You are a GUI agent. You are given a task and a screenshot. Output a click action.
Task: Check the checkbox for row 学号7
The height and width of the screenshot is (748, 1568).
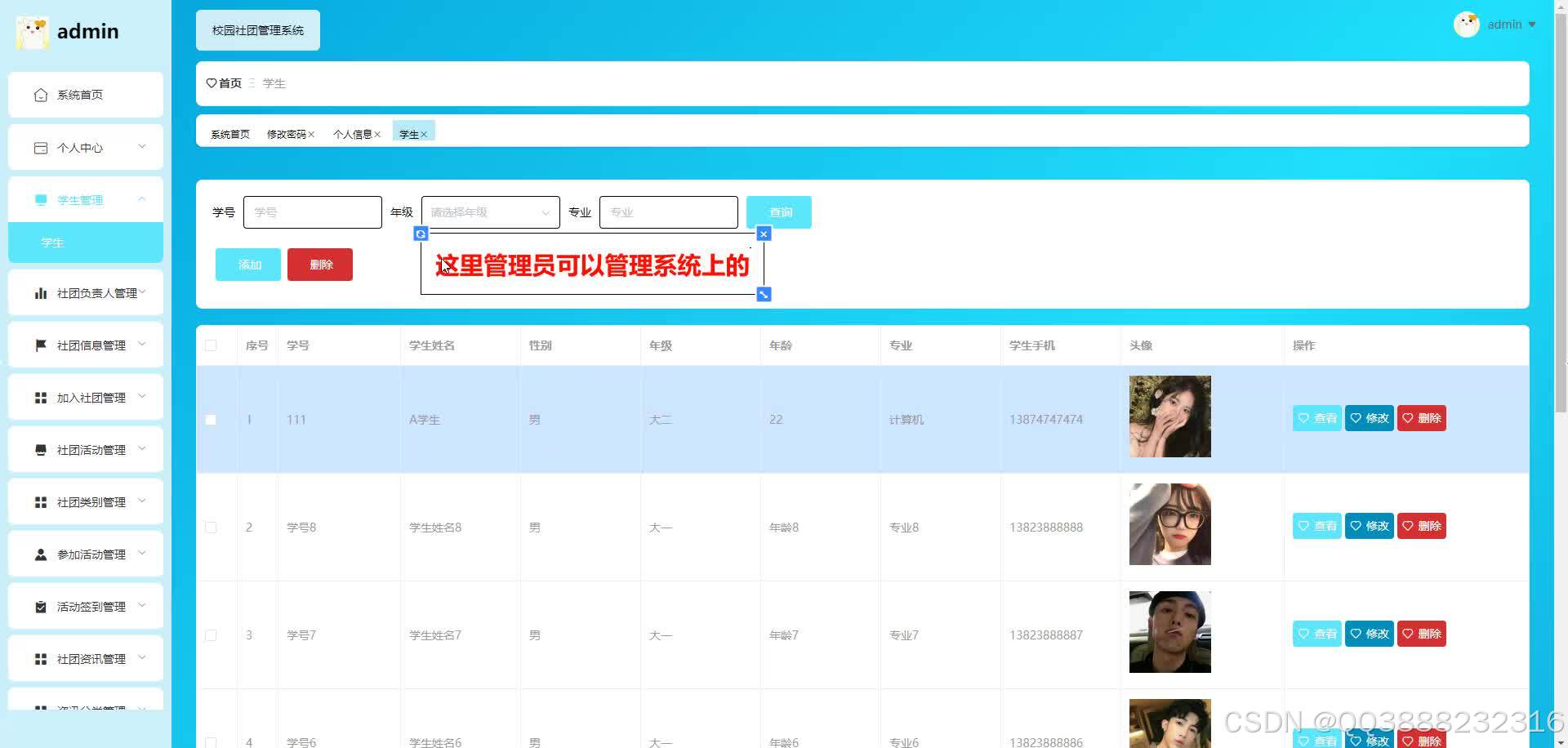pos(211,635)
